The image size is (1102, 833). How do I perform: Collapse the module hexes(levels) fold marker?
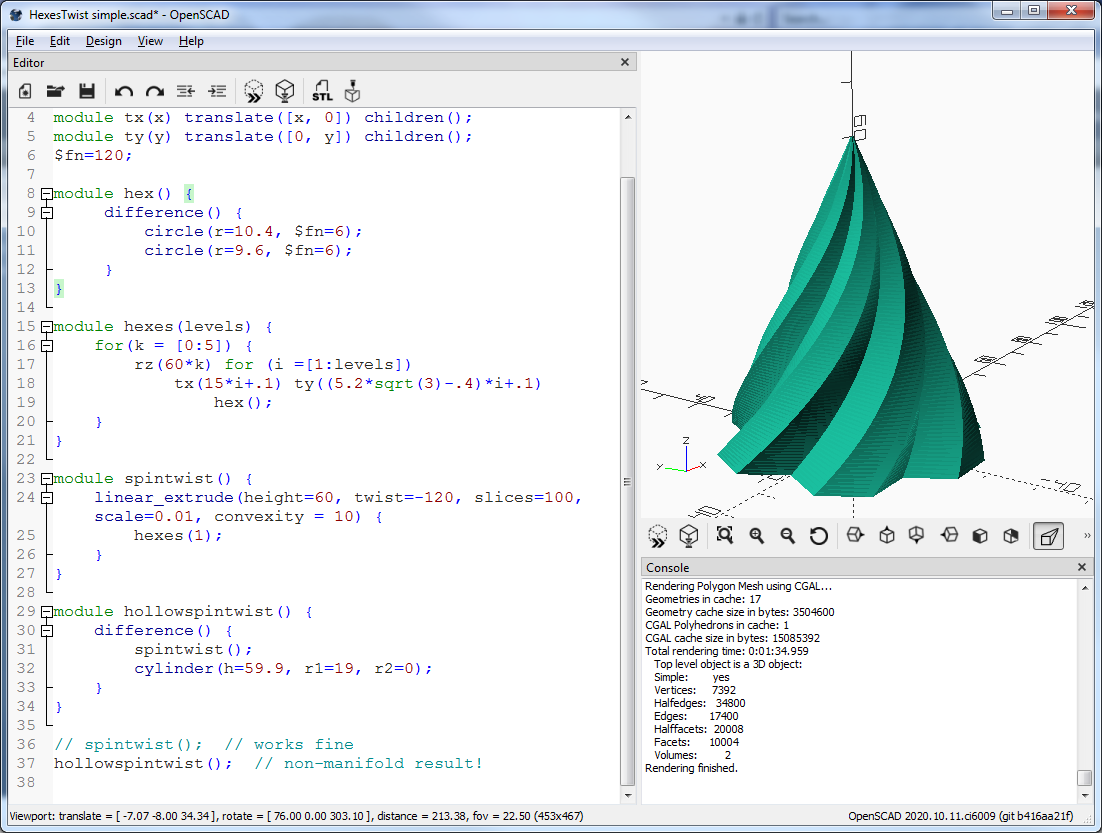[46, 327]
